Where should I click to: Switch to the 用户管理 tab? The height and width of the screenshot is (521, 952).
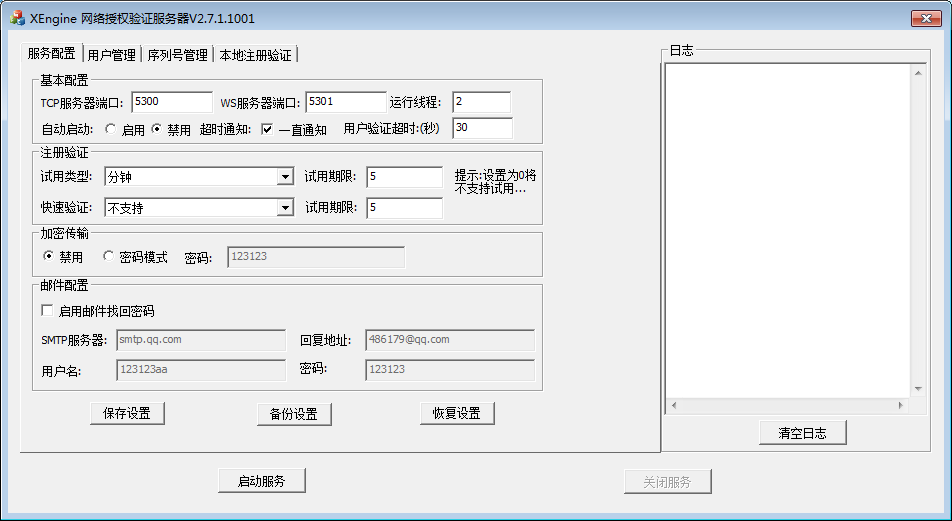pyautogui.click(x=112, y=55)
